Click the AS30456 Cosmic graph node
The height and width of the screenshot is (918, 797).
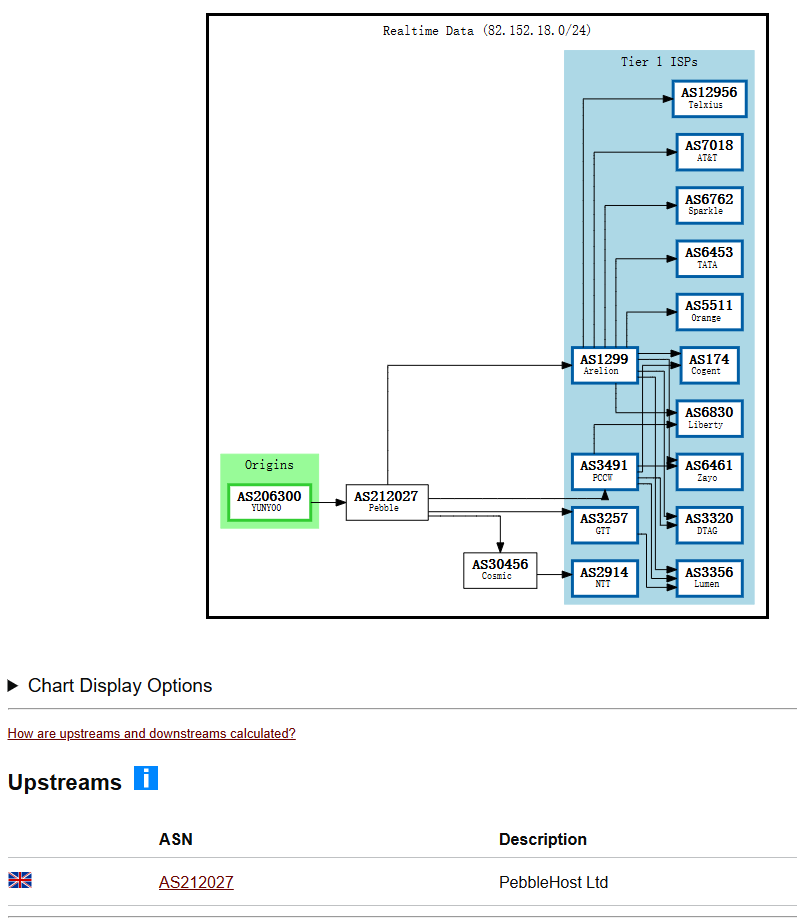pyautogui.click(x=500, y=571)
